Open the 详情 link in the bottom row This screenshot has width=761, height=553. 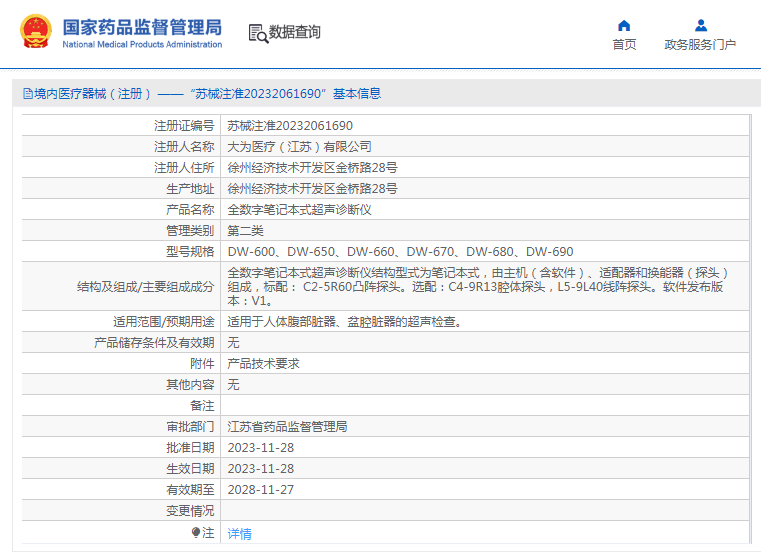(239, 534)
